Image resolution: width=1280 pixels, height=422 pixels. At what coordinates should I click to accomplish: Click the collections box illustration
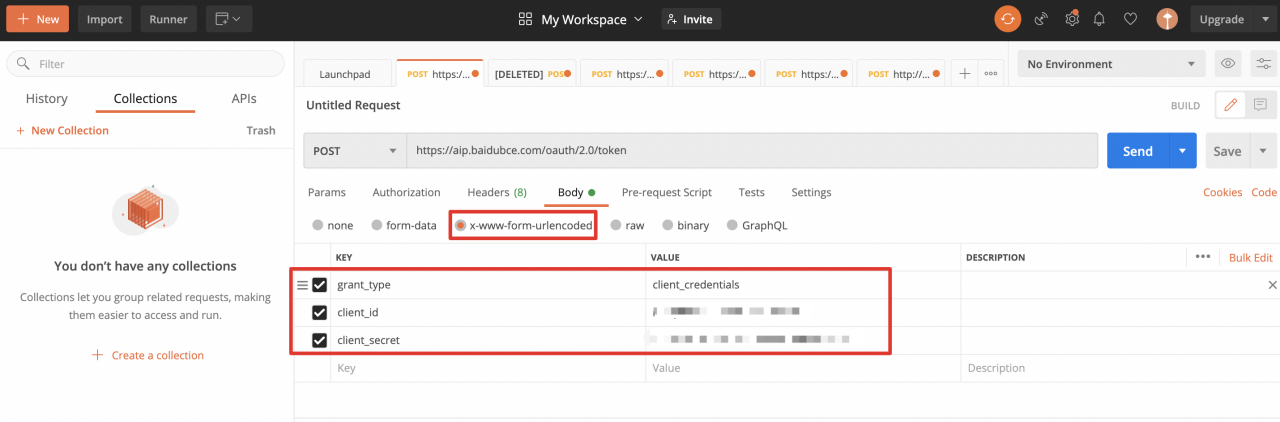pyautogui.click(x=145, y=211)
